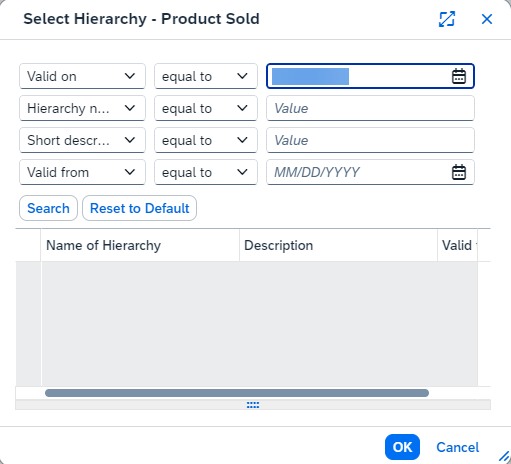The height and width of the screenshot is (464, 511).
Task: Confirm selection with the OK button
Action: point(402,447)
